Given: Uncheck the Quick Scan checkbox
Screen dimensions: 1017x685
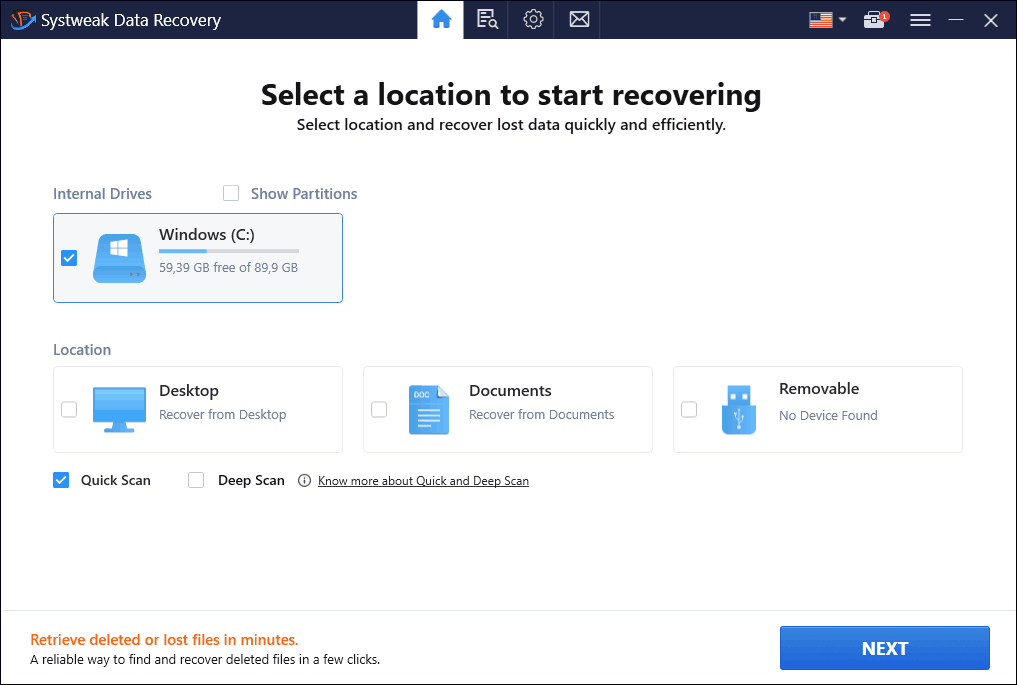Looking at the screenshot, I should tap(61, 480).
